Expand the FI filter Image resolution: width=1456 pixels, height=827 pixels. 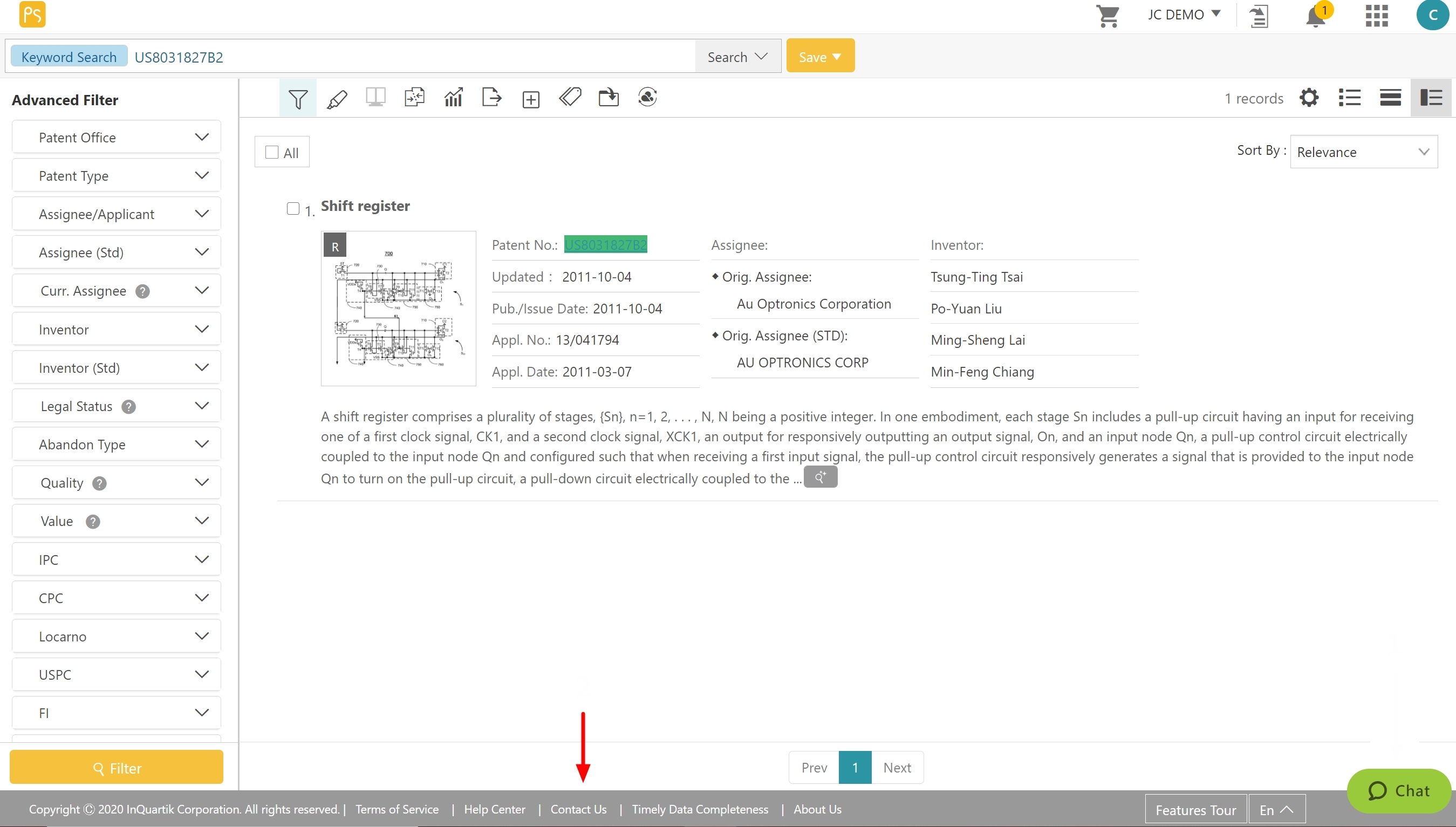[x=117, y=713]
